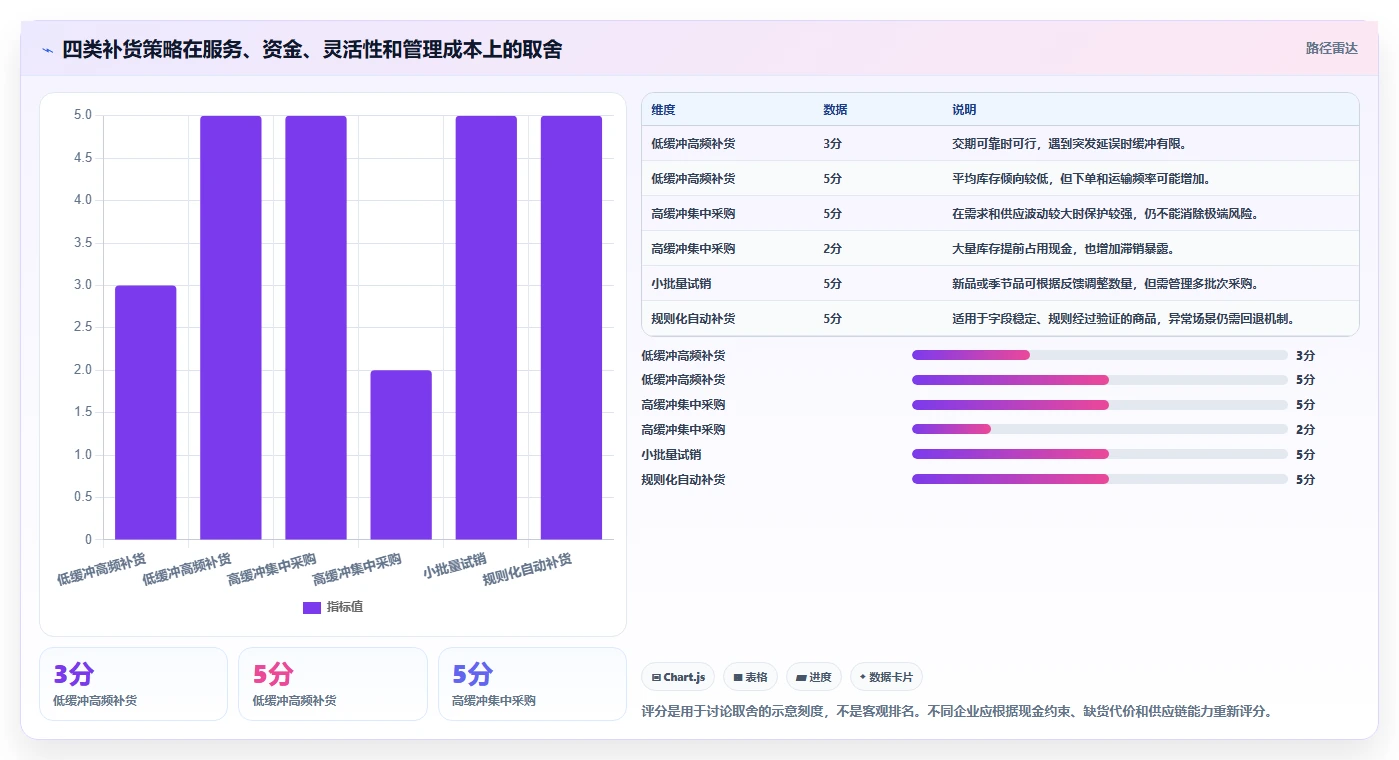Click the 高缓冲集中采购 progress bar at 5分
Viewport: 1399px width, 760px height.
coord(1100,405)
